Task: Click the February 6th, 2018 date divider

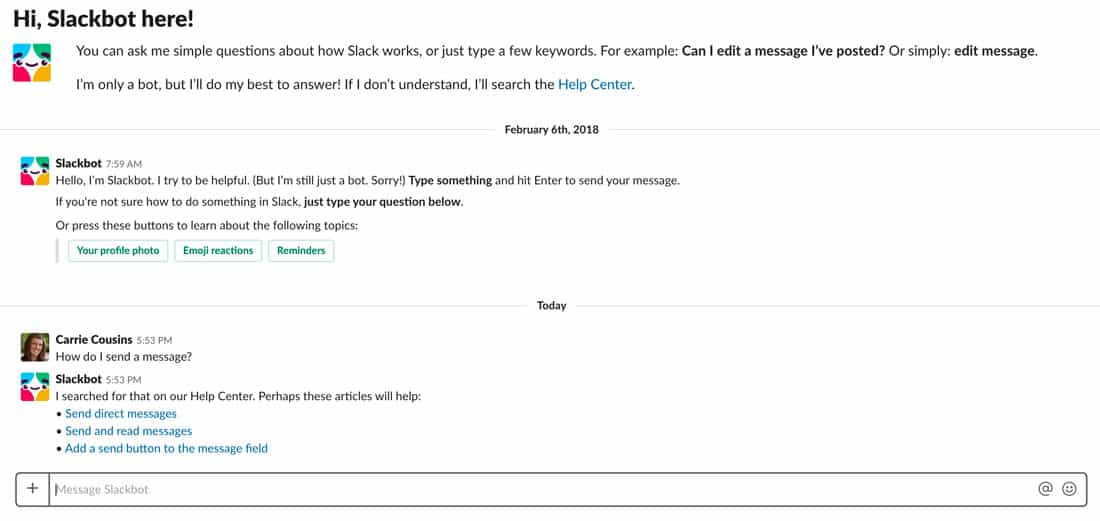Action: click(x=551, y=130)
